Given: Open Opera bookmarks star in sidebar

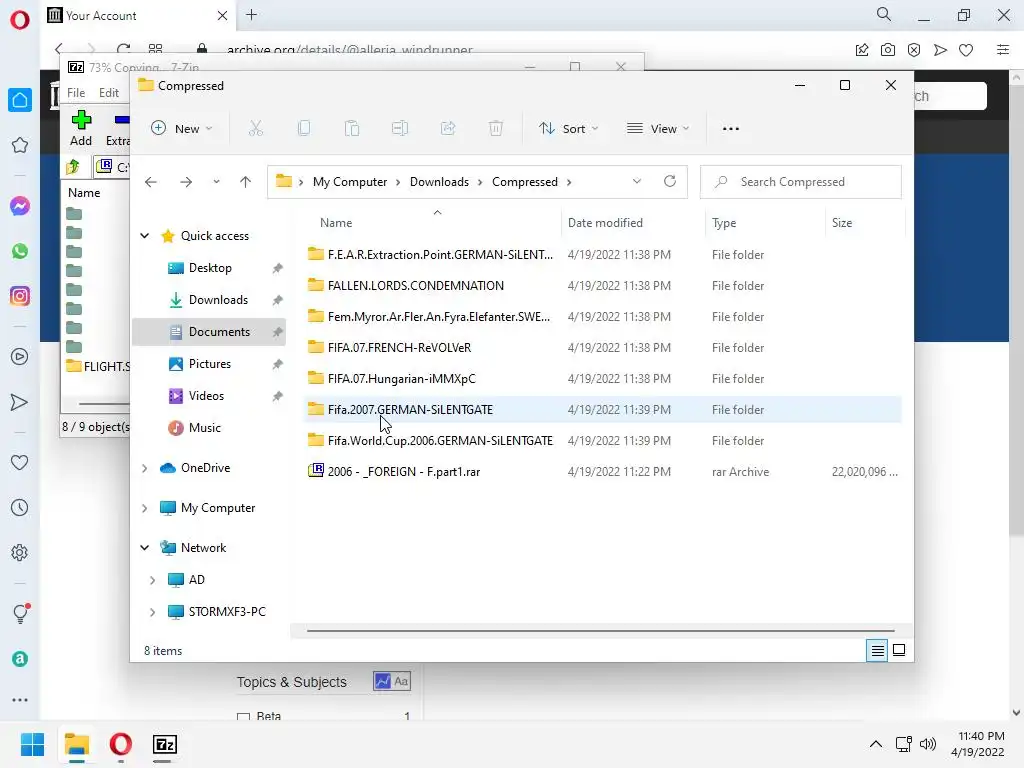Looking at the screenshot, I should tap(20, 145).
